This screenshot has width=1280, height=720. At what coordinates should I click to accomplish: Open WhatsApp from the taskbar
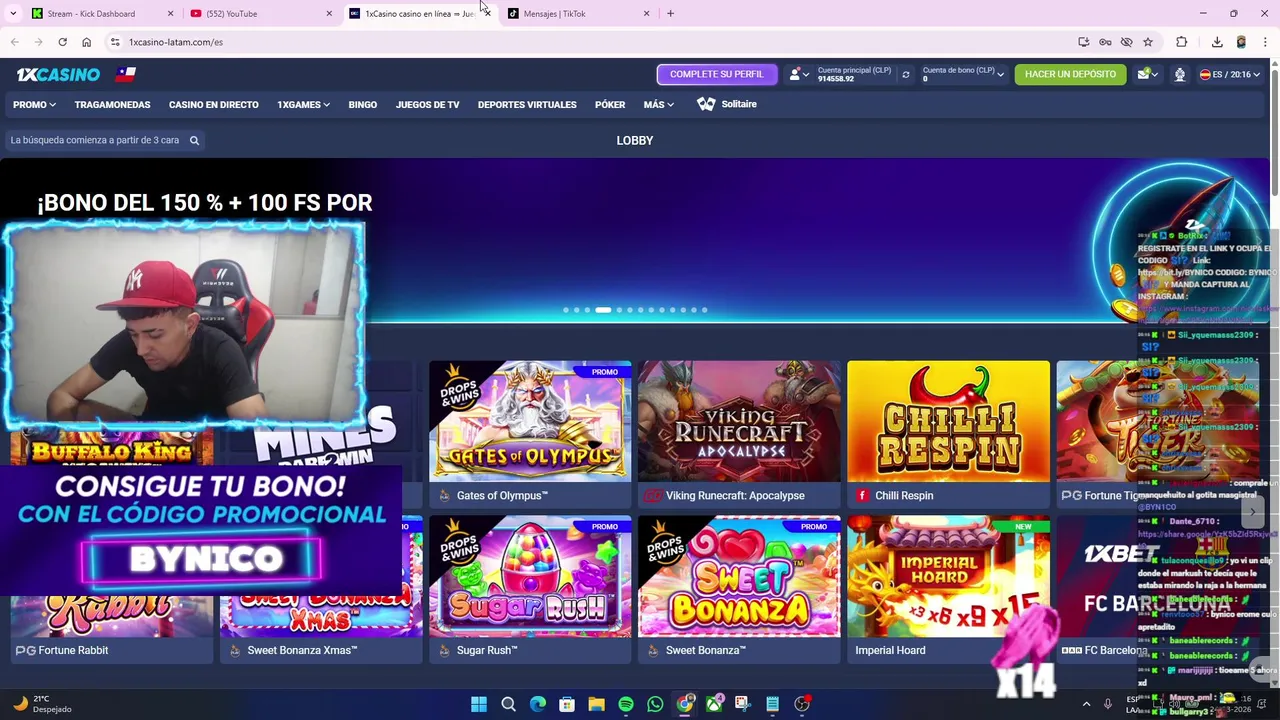655,704
